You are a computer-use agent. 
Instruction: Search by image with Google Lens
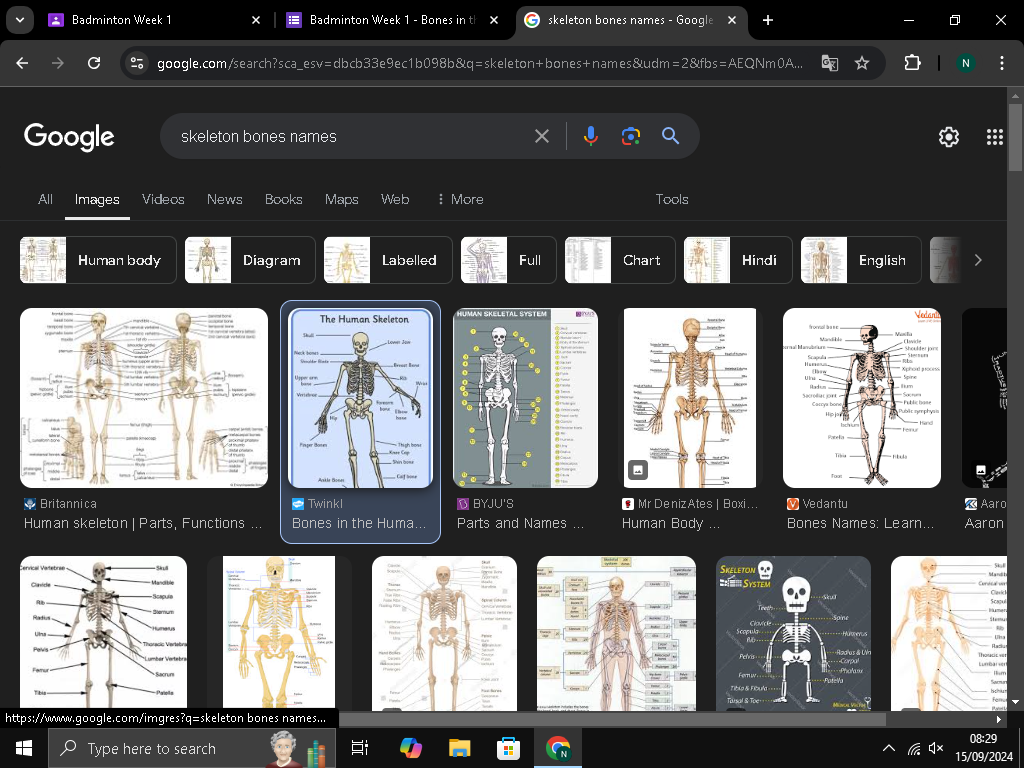click(x=630, y=136)
